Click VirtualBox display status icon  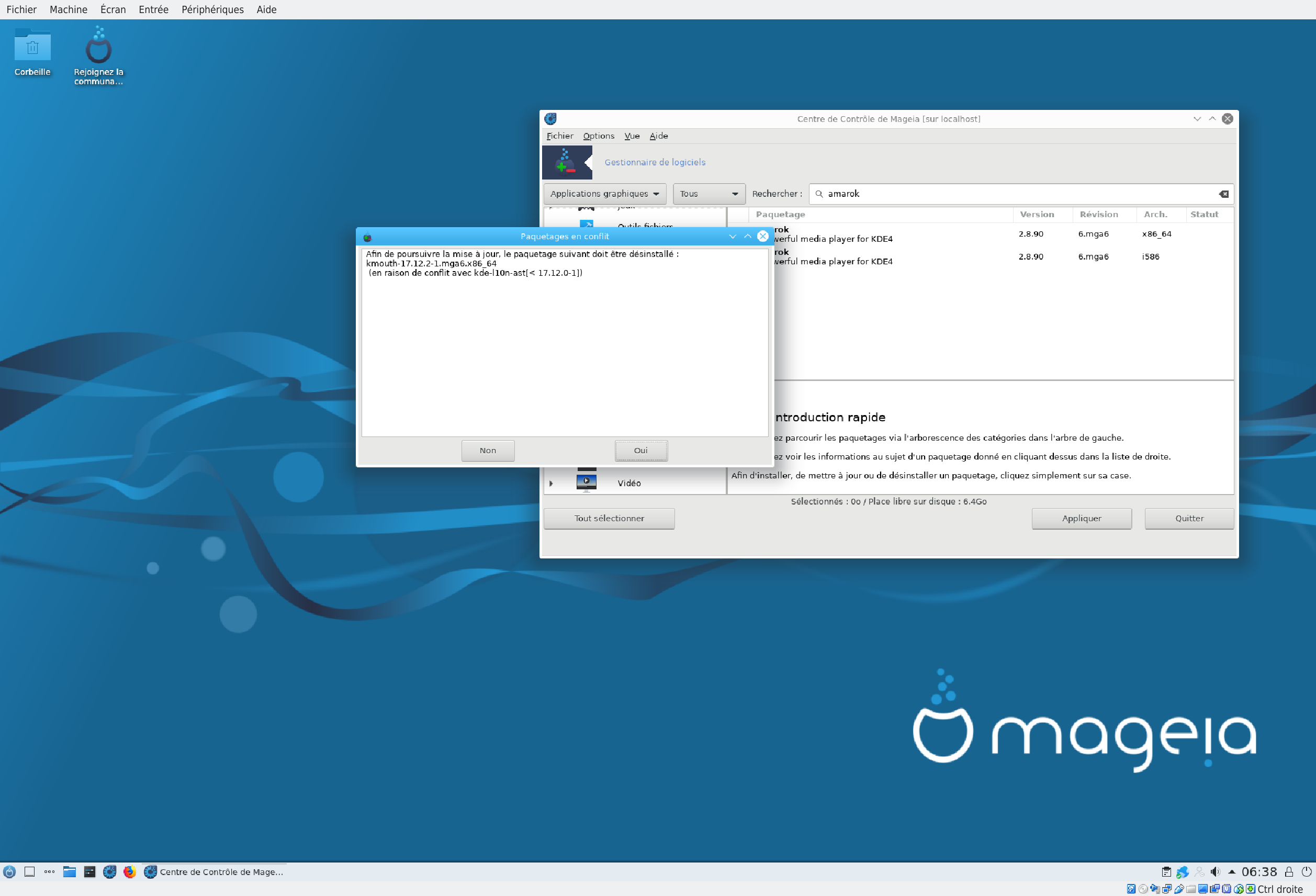[x=1202, y=889]
